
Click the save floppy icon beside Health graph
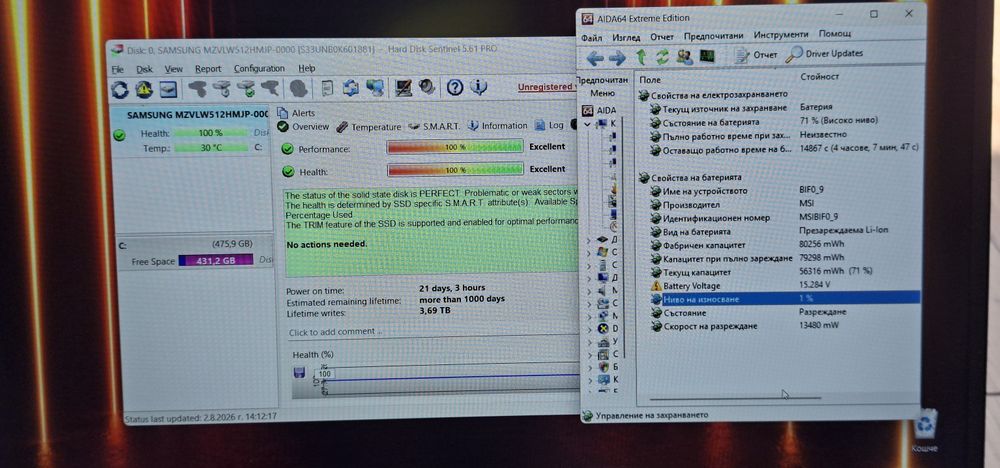tap(298, 373)
